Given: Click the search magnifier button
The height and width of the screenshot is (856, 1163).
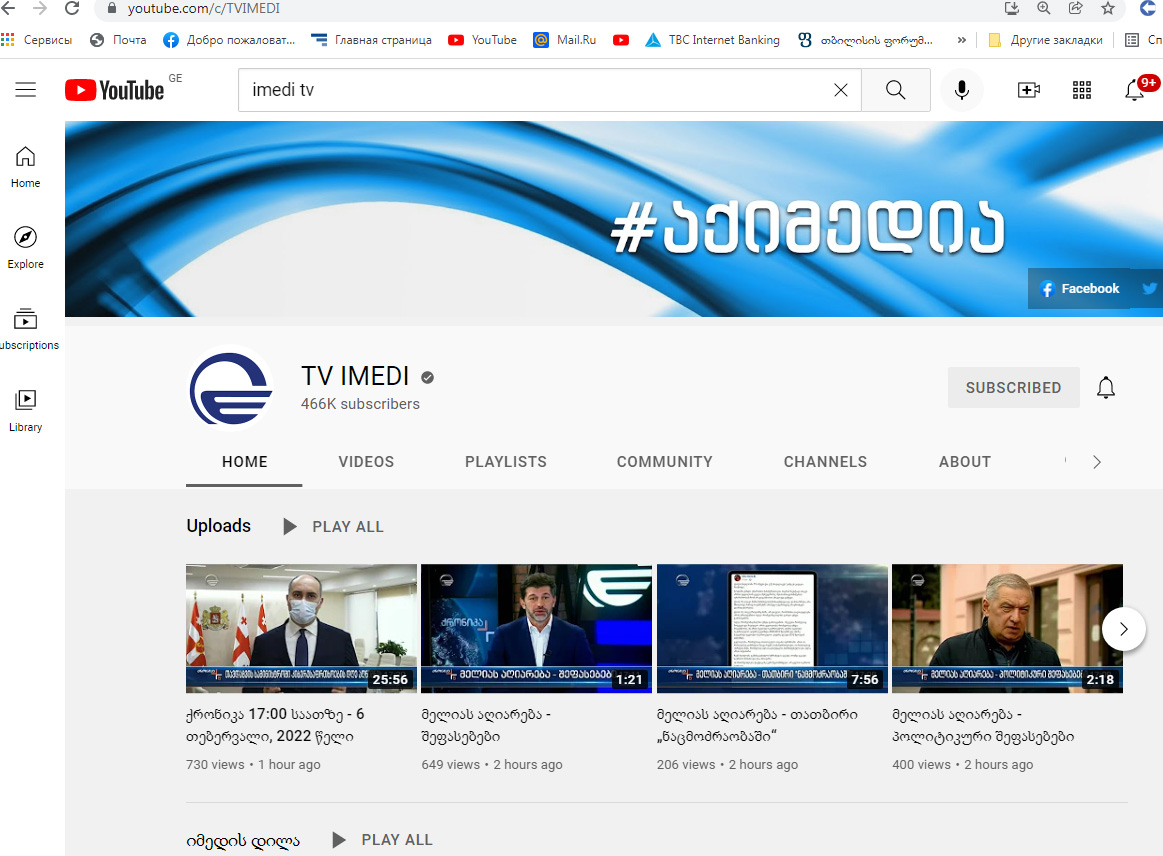Looking at the screenshot, I should pyautogui.click(x=895, y=90).
